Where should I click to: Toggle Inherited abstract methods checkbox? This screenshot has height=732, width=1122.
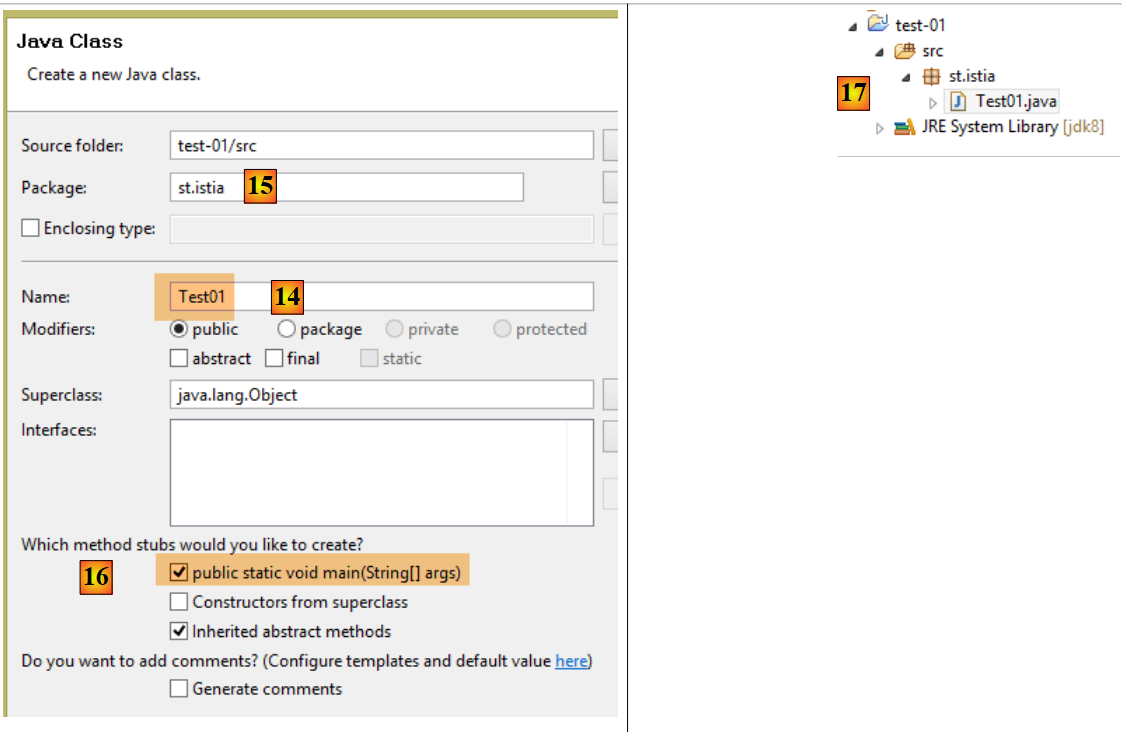click(179, 631)
